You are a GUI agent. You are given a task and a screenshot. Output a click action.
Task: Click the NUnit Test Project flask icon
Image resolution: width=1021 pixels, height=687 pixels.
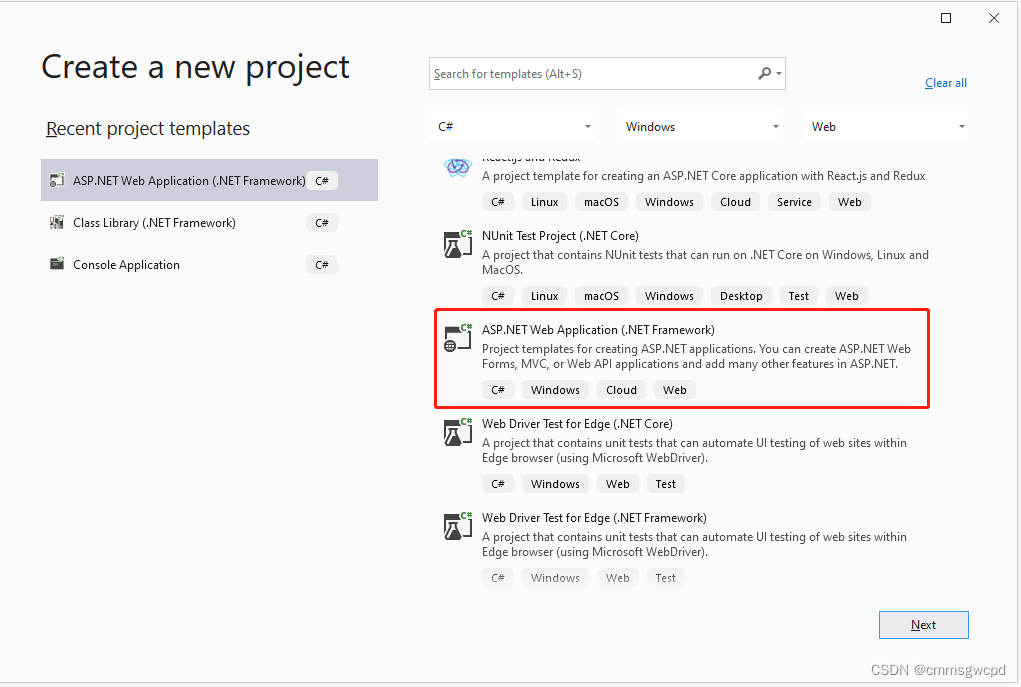pyautogui.click(x=457, y=244)
